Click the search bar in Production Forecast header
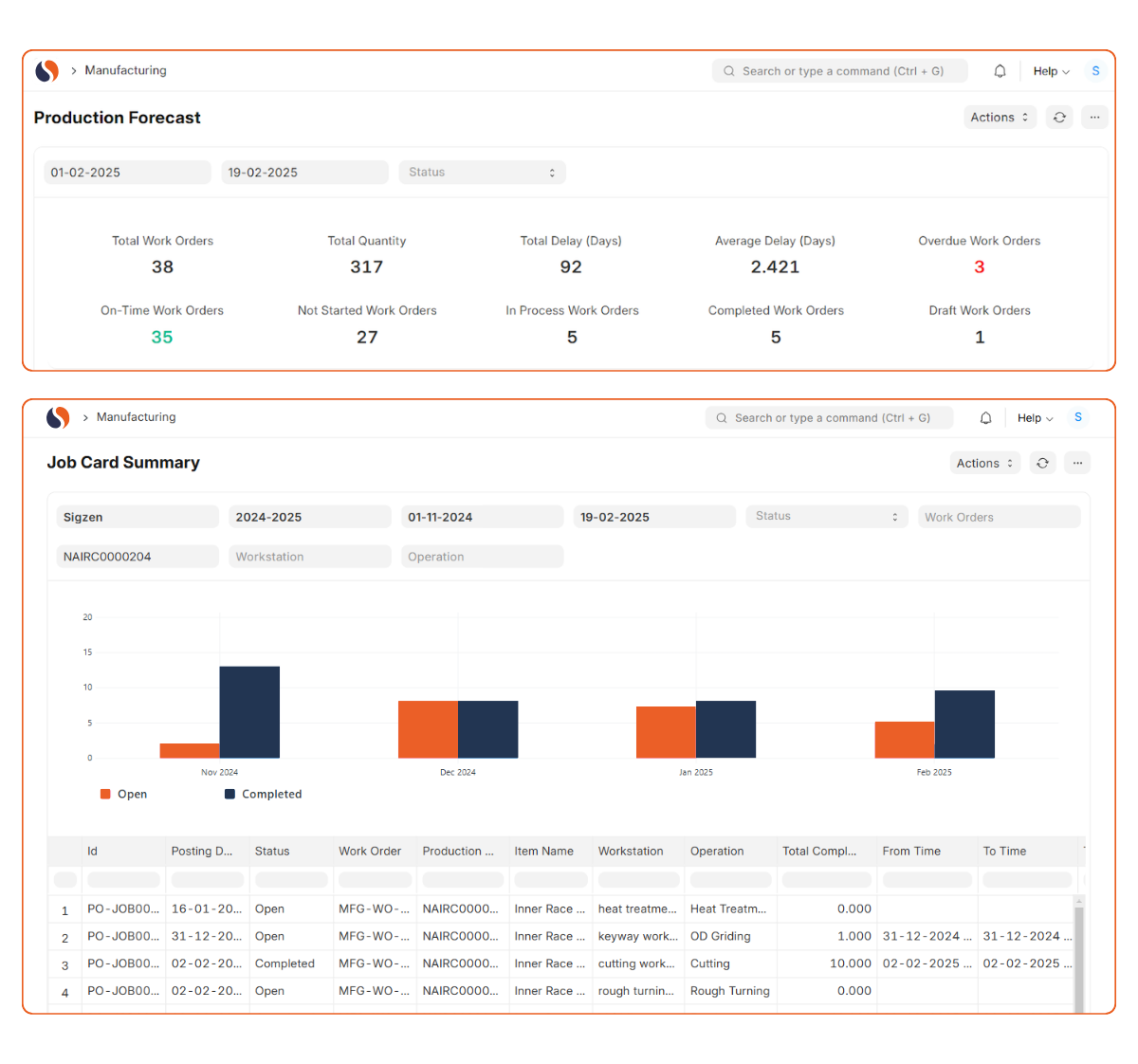This screenshot has height=1064, width=1138. pyautogui.click(x=839, y=71)
